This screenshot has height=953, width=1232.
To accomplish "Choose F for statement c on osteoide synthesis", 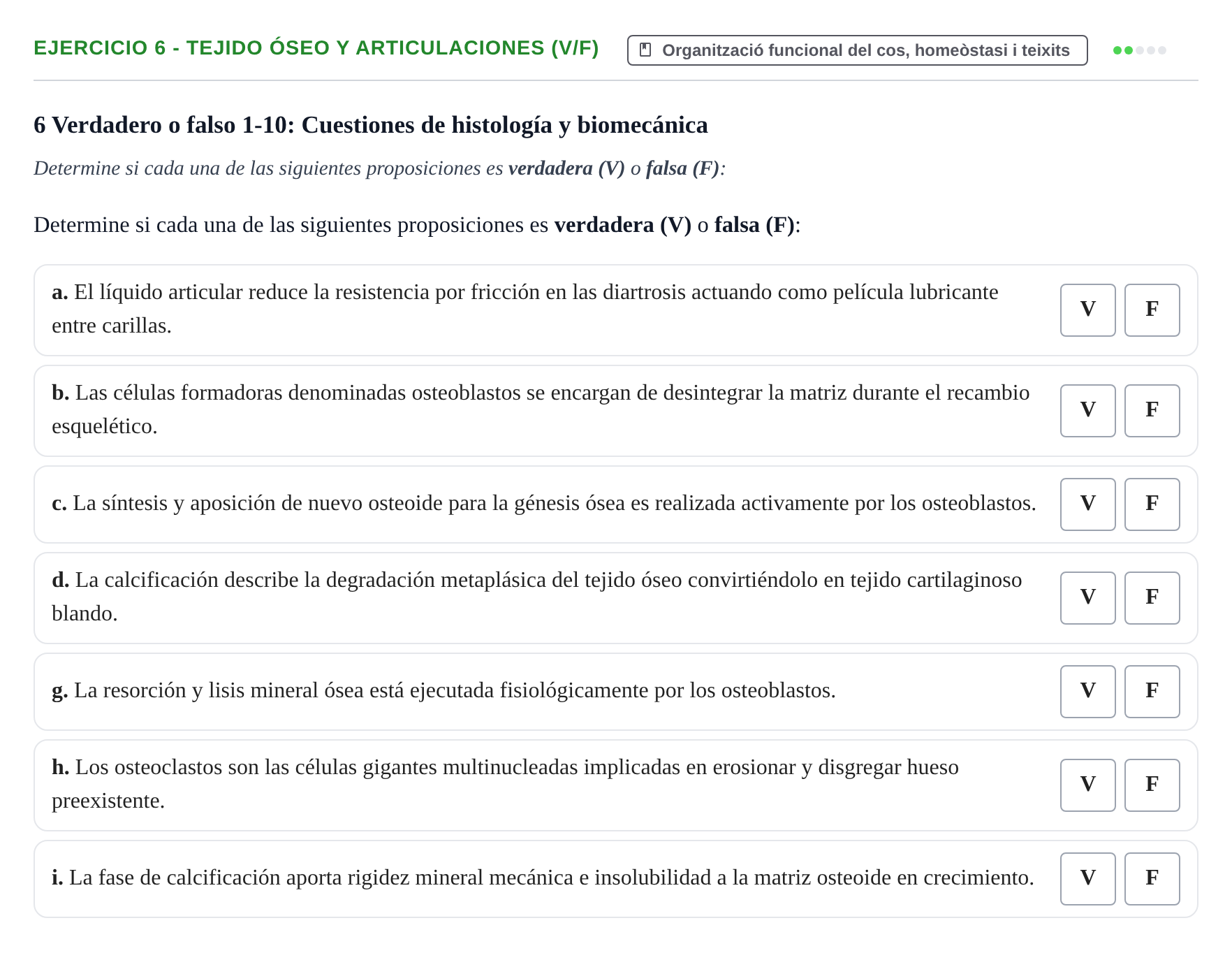I will pos(1152,504).
